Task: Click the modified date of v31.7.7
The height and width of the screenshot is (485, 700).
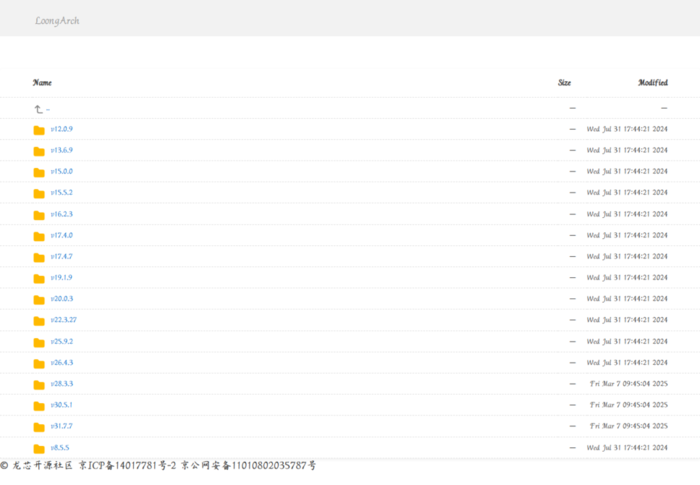Action: coord(629,426)
